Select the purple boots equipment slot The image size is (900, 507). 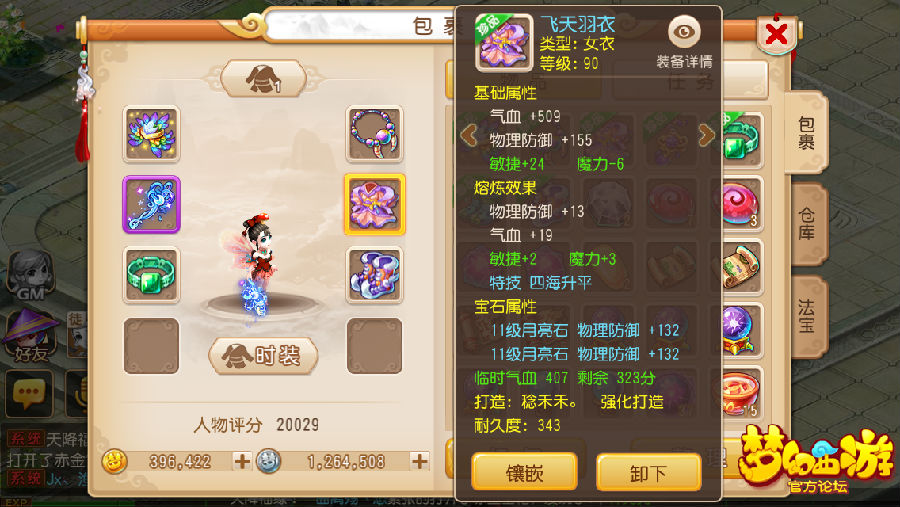pyautogui.click(x=374, y=275)
